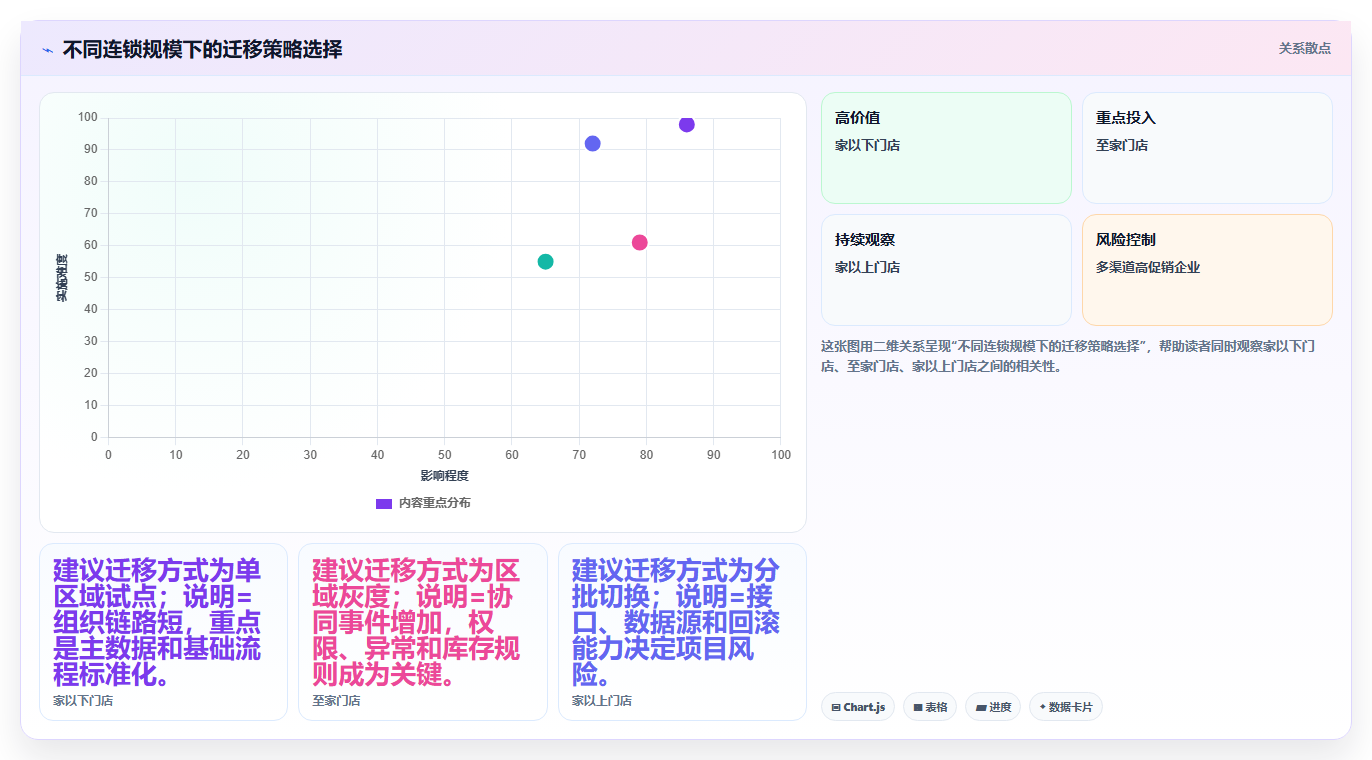Click 多渠道高促销企业 in 风险控制 card
The height and width of the screenshot is (760, 1372).
point(1148,267)
